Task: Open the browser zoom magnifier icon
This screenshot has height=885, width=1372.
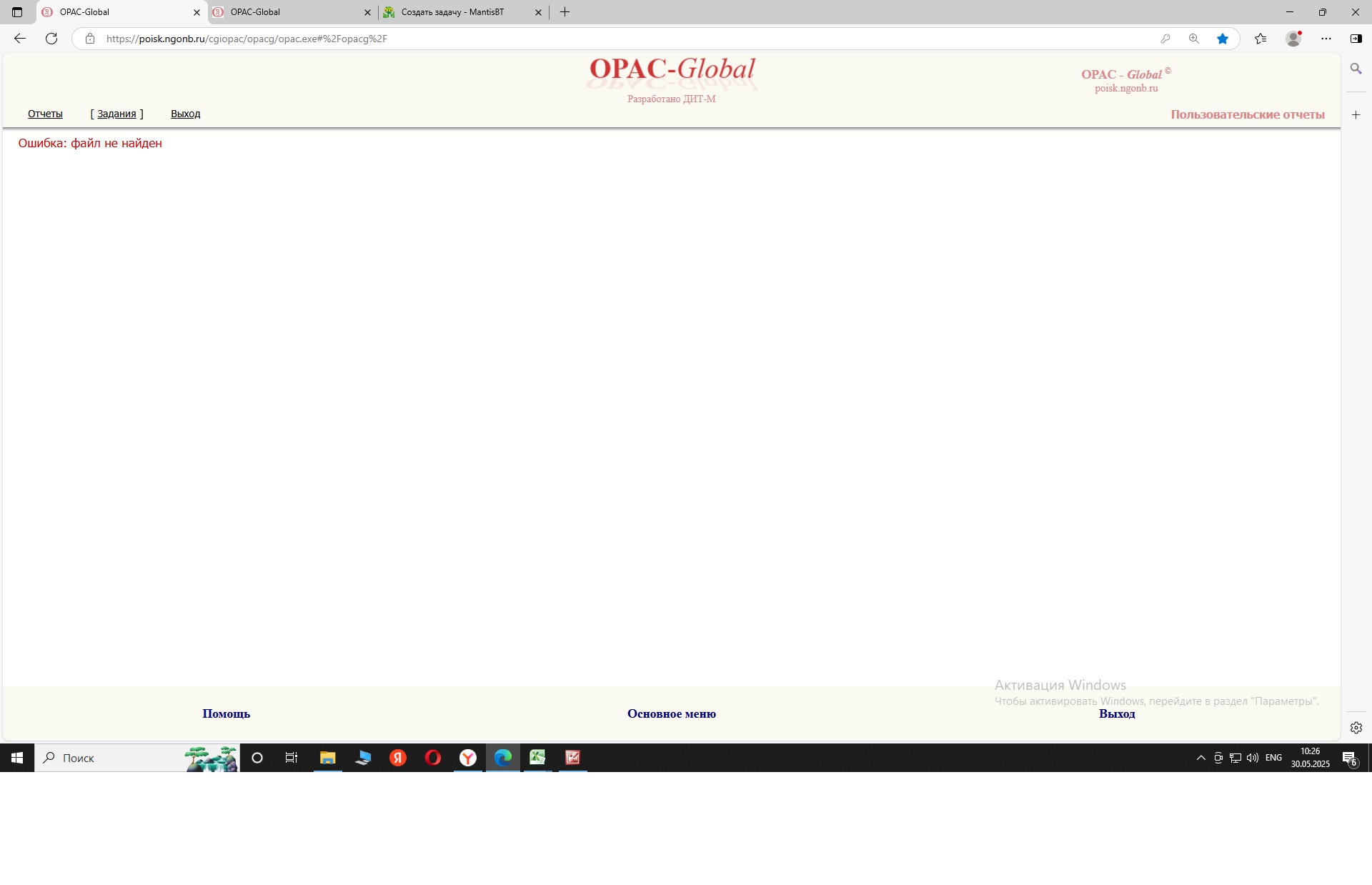Action: pos(1194,39)
